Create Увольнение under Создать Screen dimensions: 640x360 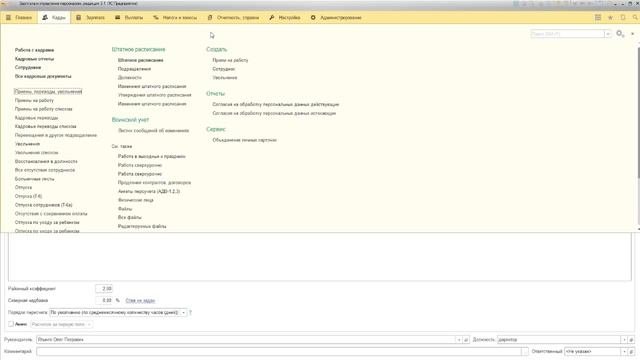[224, 78]
